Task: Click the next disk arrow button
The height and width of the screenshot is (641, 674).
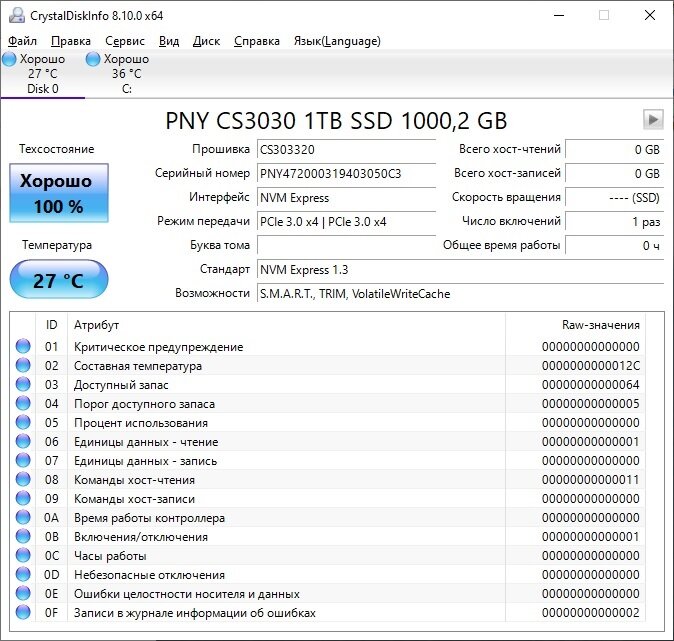Action: 653,120
